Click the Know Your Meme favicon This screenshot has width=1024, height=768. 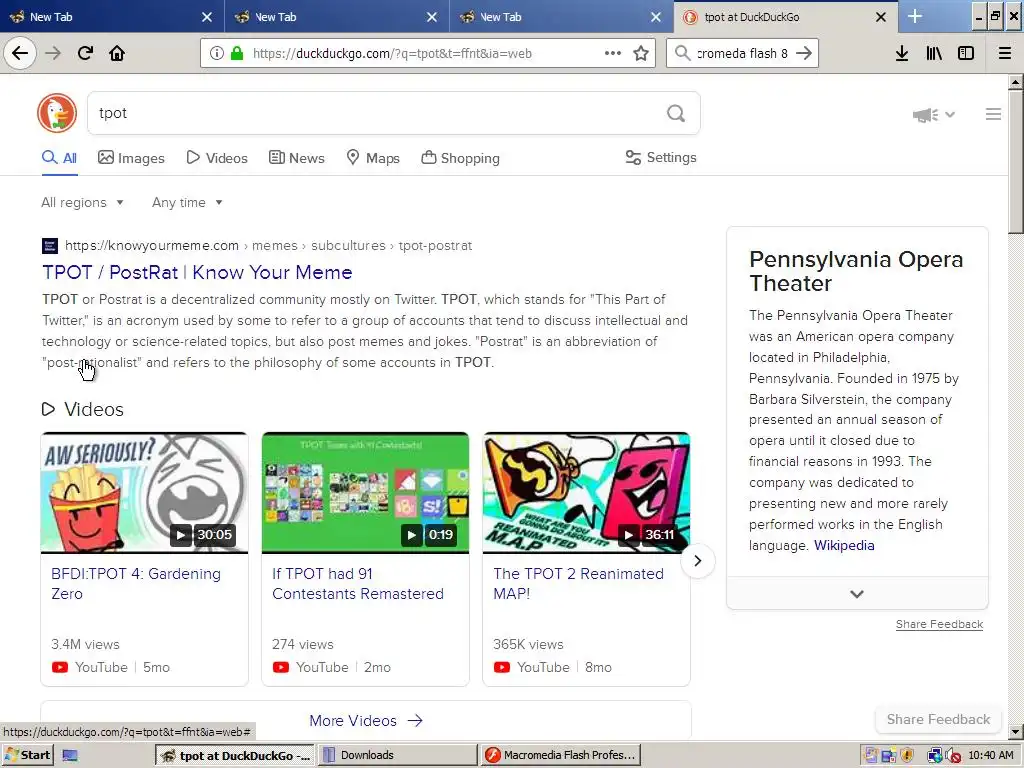[x=50, y=246]
